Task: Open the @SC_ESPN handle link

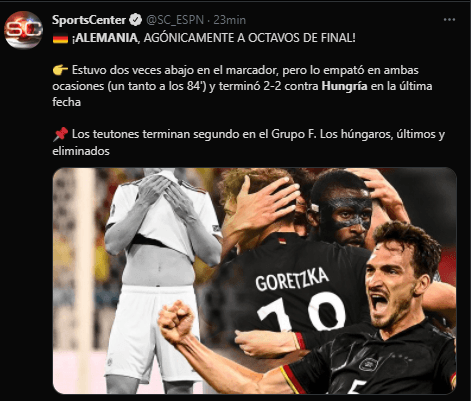Action: (x=175, y=20)
